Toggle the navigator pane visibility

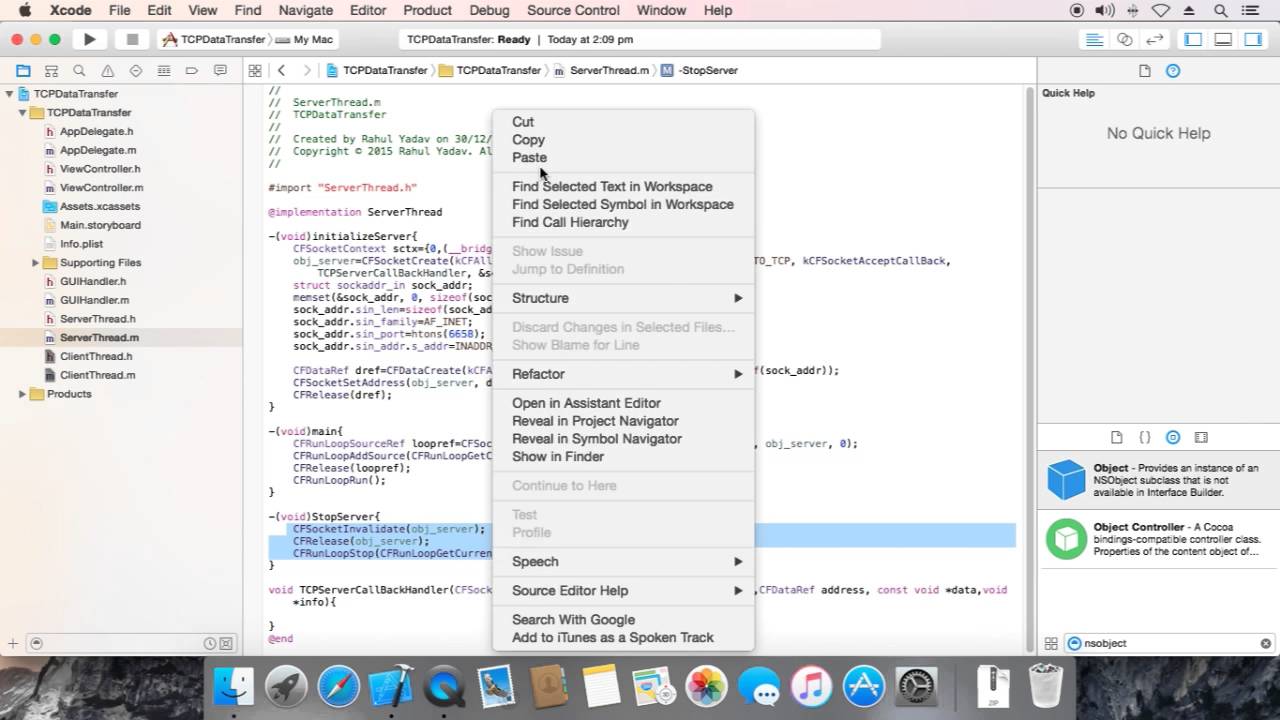[x=1193, y=39]
